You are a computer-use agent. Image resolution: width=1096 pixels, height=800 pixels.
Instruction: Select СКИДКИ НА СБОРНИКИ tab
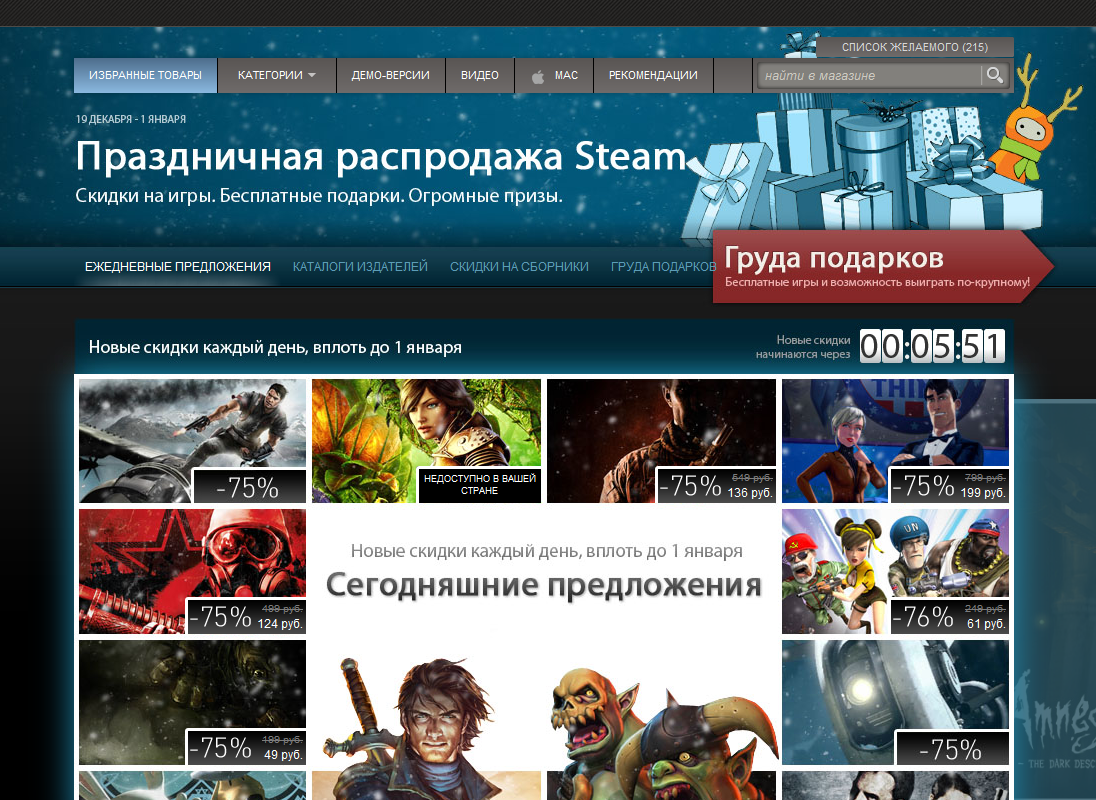(519, 267)
